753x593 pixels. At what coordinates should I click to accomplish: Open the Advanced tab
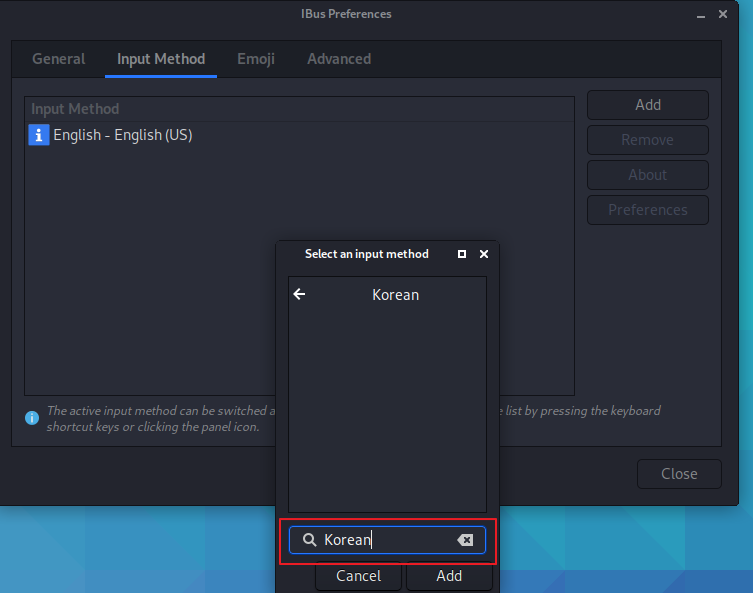339,59
